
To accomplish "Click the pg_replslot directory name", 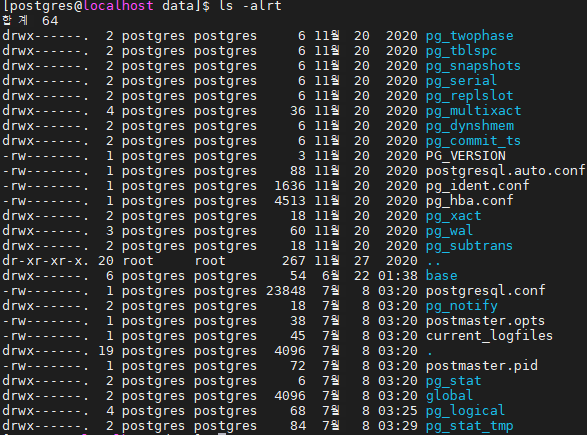I will pyautogui.click(x=469, y=96).
